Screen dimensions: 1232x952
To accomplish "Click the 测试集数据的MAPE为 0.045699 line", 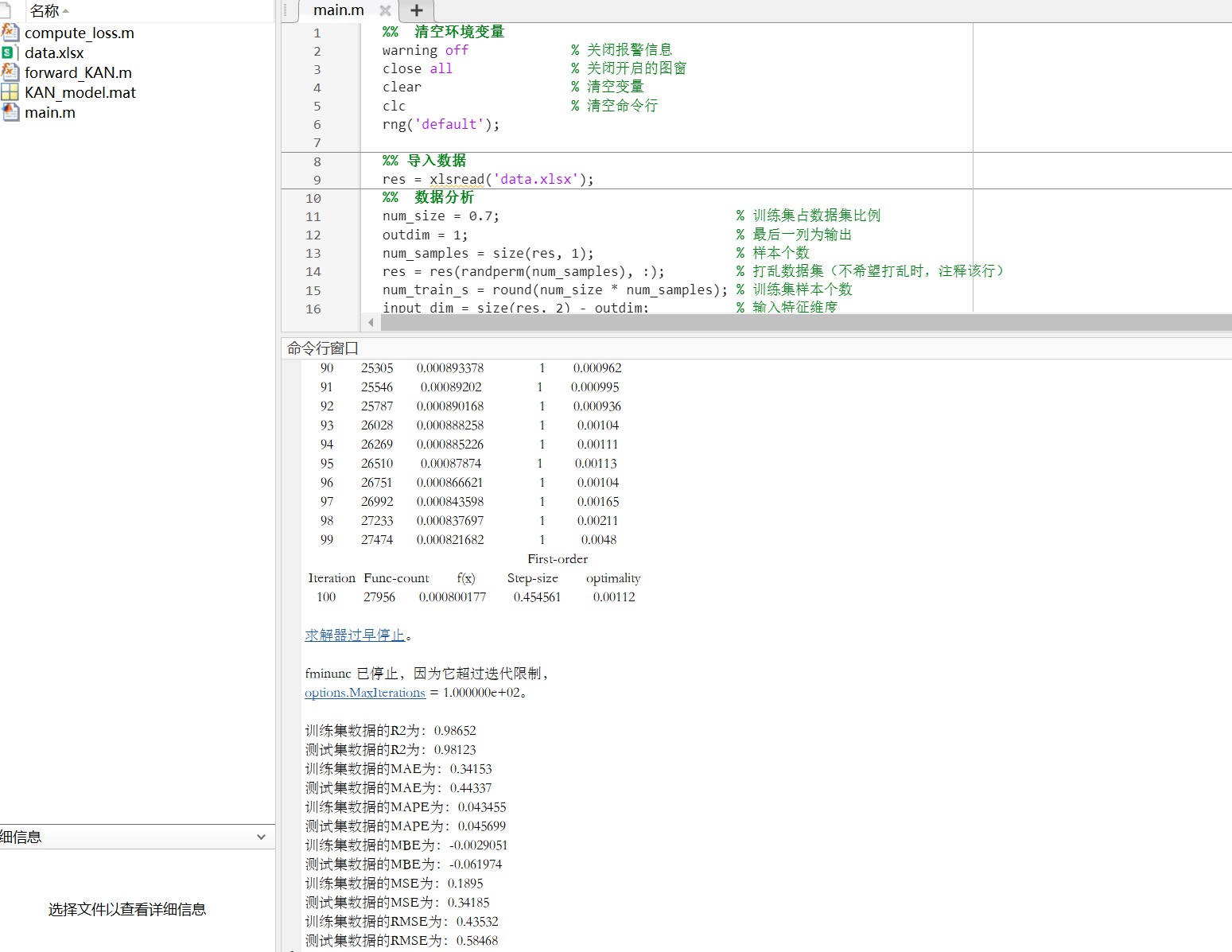I will pyautogui.click(x=406, y=826).
